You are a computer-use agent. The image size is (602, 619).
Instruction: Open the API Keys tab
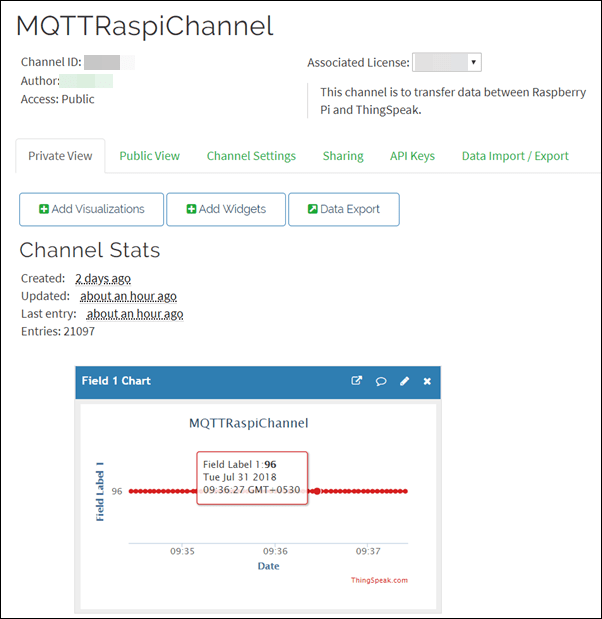point(412,156)
